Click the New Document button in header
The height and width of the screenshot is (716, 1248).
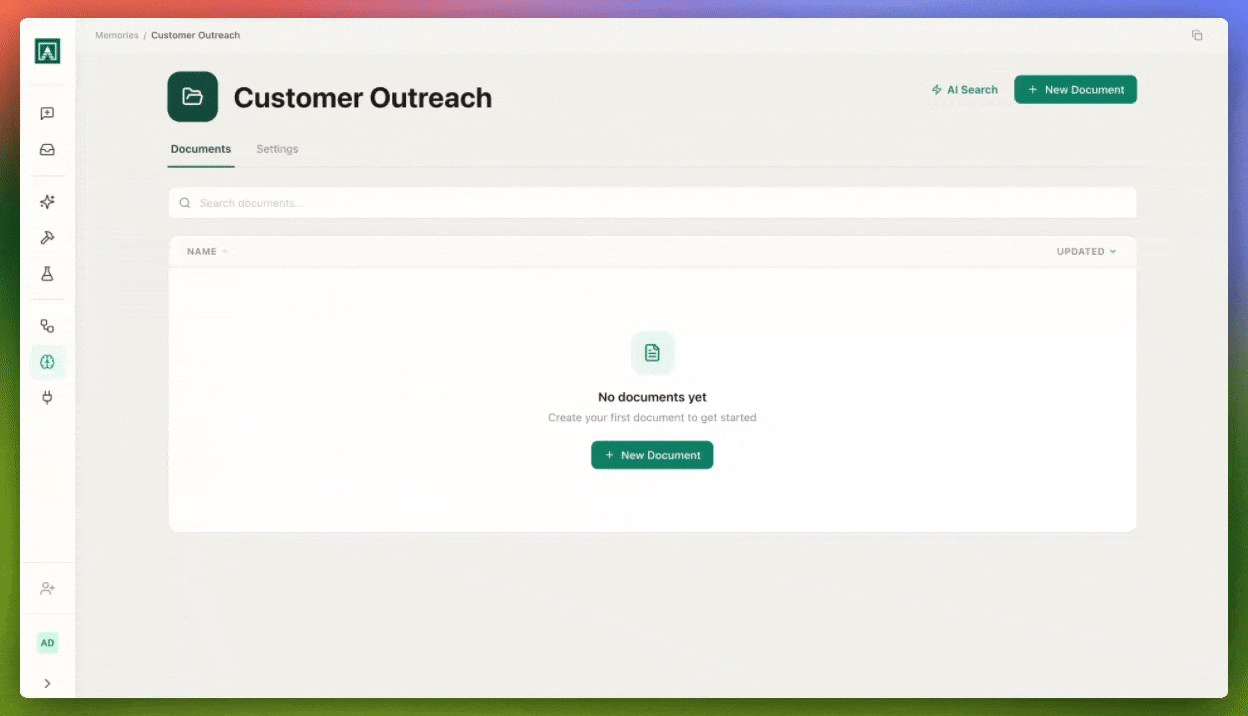[1075, 90]
